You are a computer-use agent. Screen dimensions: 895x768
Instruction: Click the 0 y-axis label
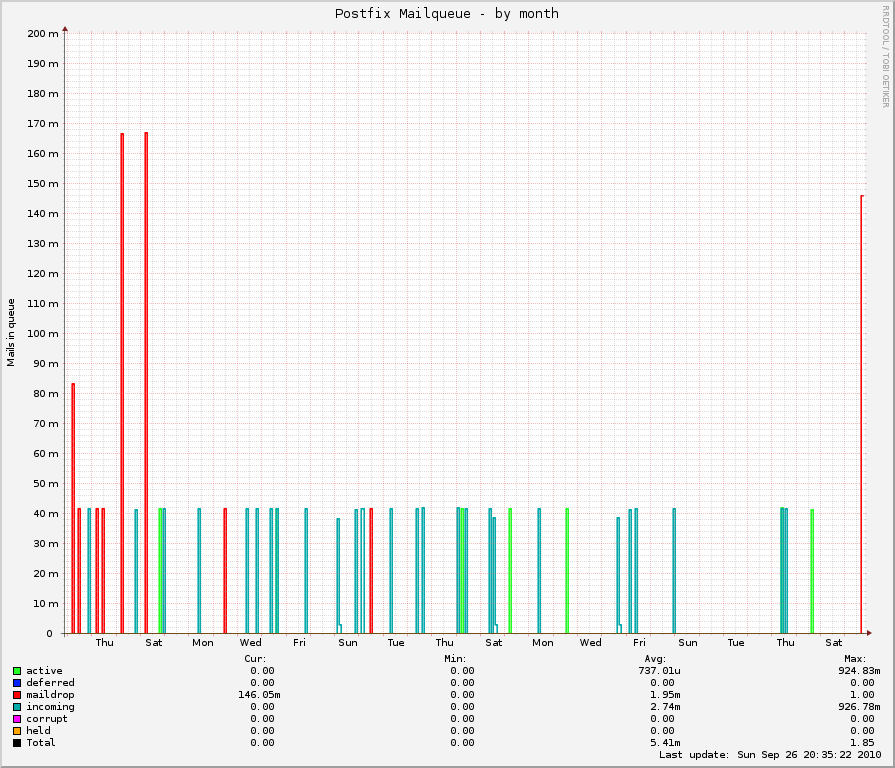[x=49, y=634]
